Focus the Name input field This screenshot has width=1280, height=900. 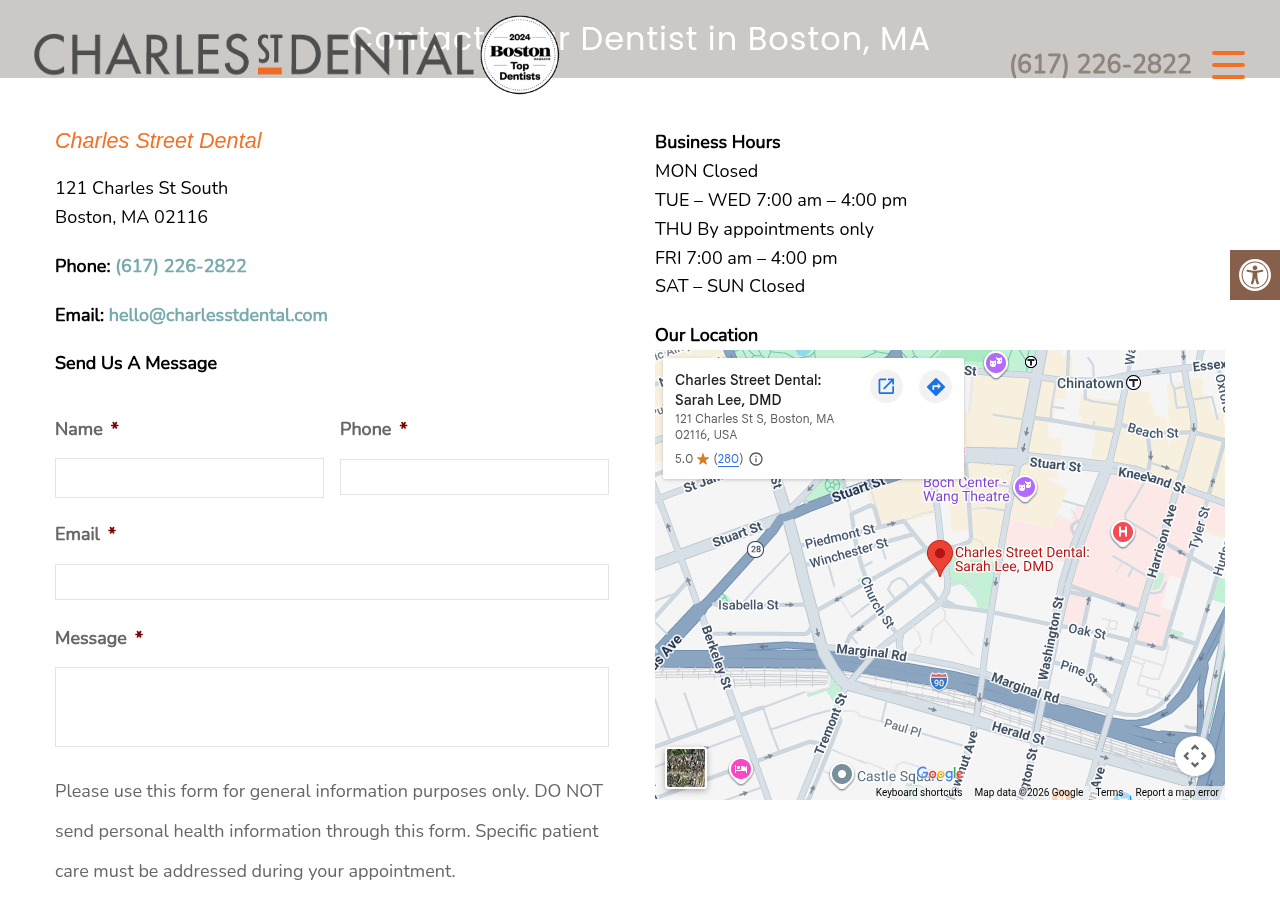(x=189, y=478)
